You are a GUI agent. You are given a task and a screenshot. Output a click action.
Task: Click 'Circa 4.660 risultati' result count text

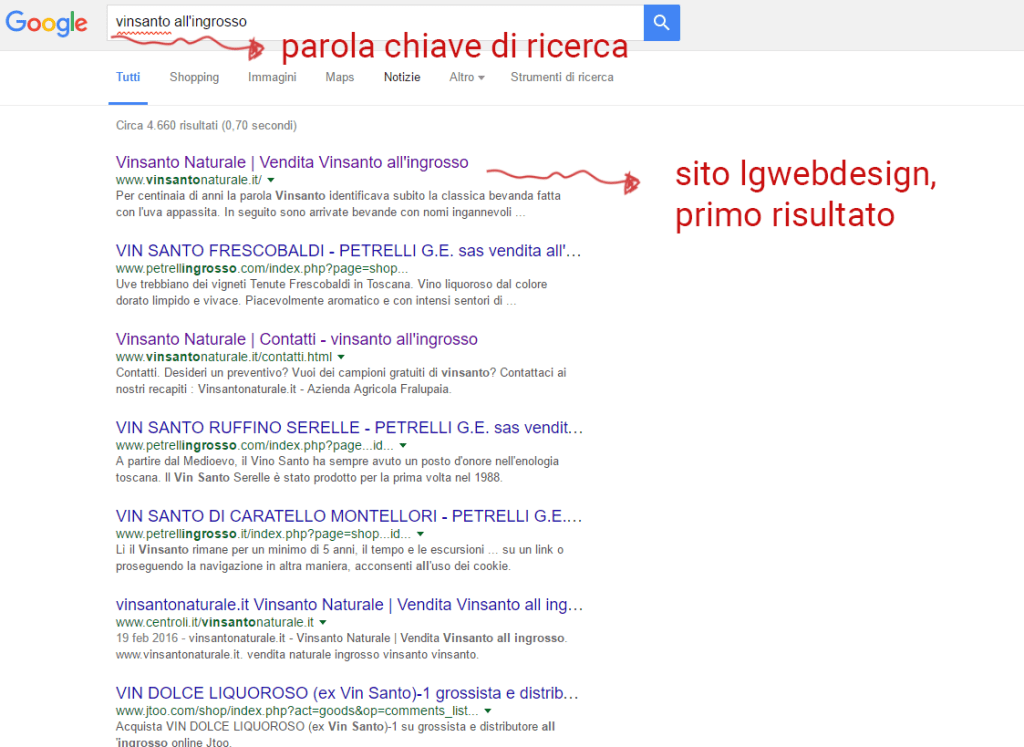pyautogui.click(x=206, y=125)
